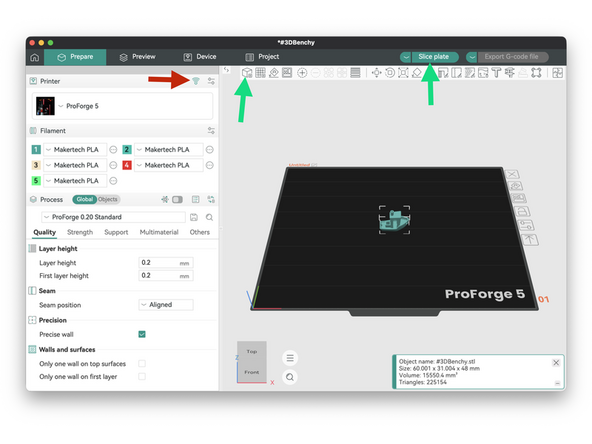Open printer settings sliders icon
This screenshot has width=592, height=444.
coord(211,81)
